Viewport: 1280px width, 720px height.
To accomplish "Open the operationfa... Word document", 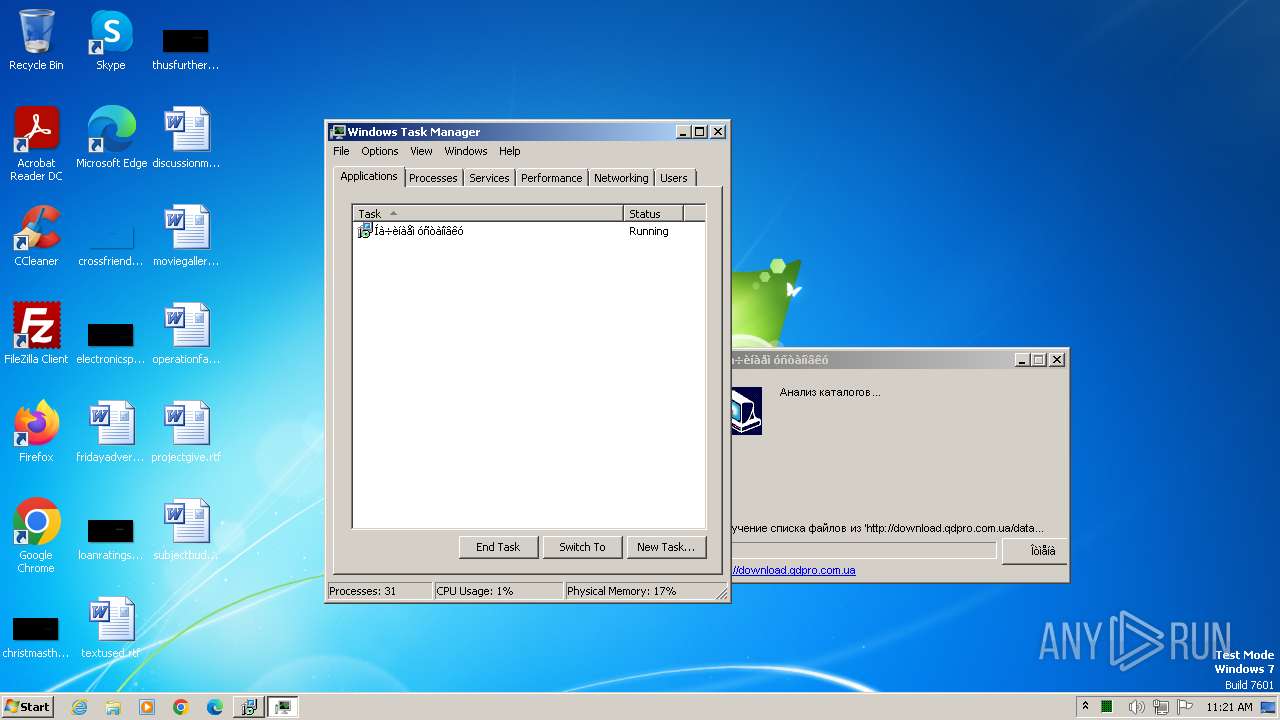I will tap(186, 334).
